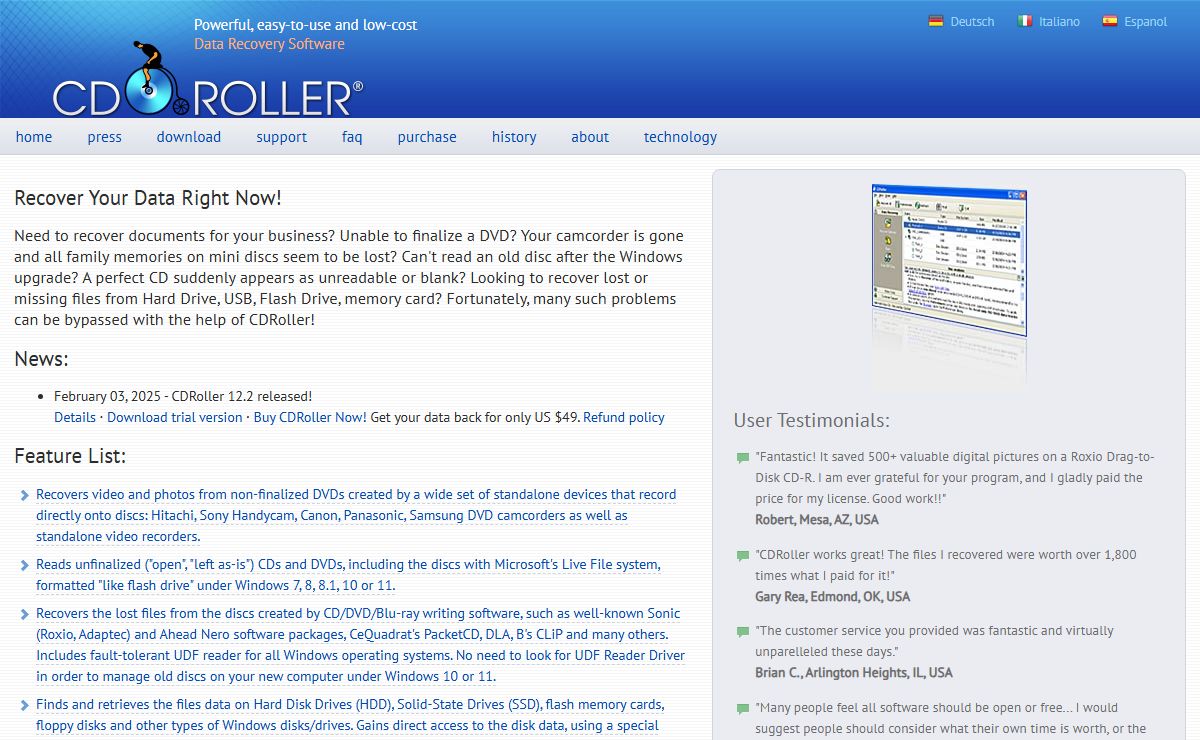This screenshot has width=1200, height=740.
Task: Click the 'User Testimonials:' heading
Action: click(811, 420)
